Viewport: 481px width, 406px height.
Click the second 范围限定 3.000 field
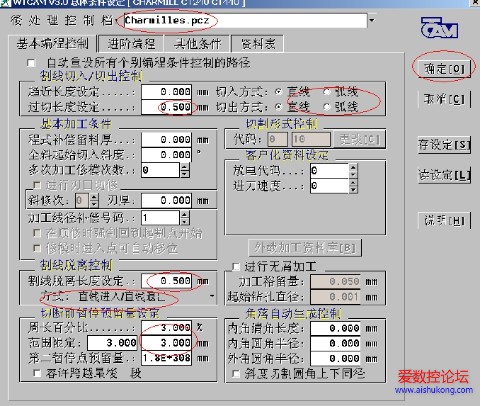(166, 343)
